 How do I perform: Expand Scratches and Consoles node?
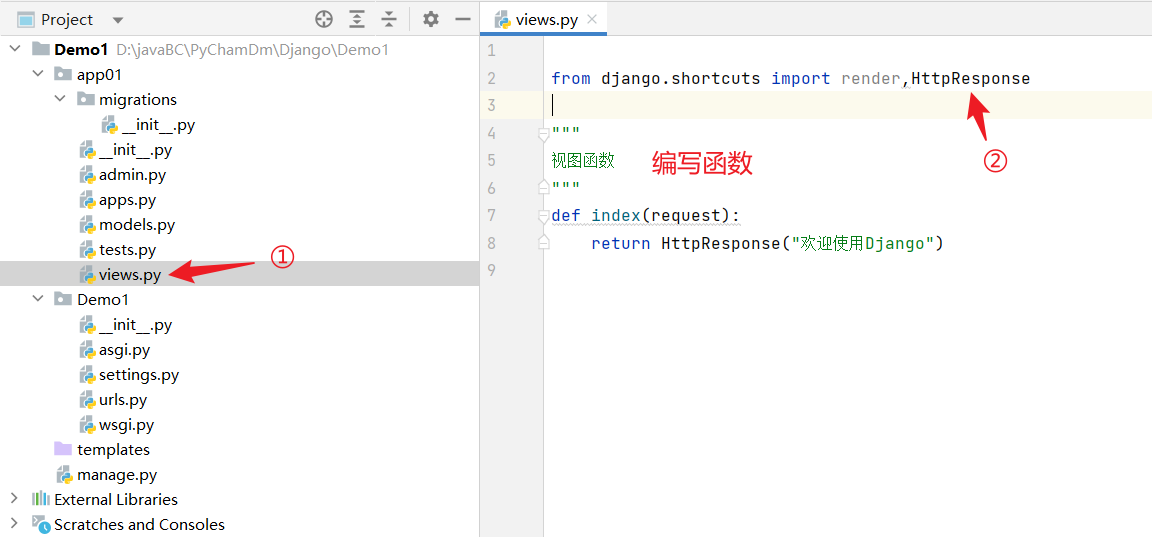(14, 524)
